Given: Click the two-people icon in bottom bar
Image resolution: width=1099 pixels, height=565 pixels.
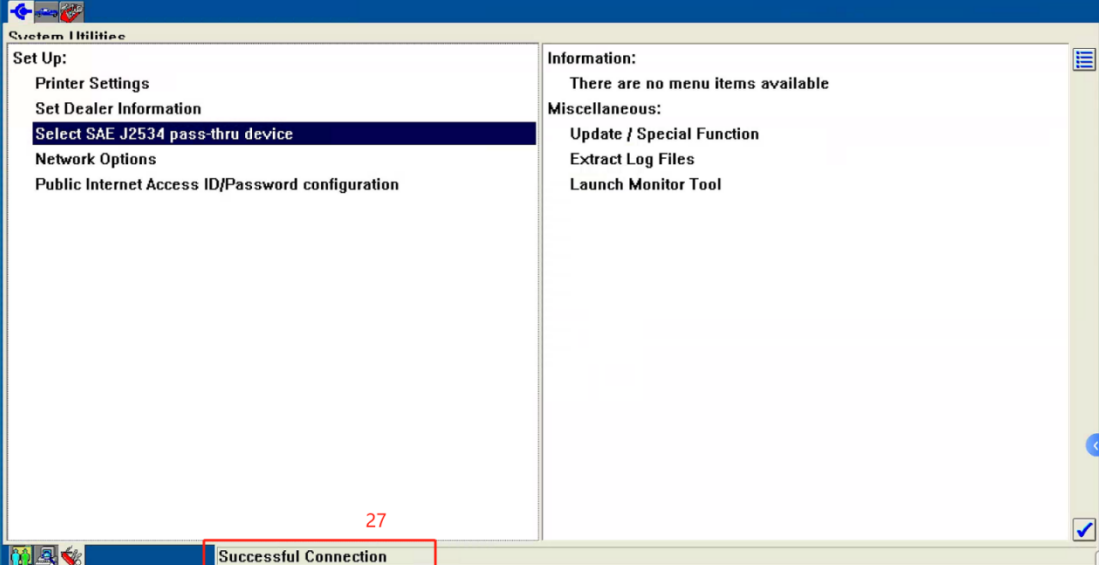Looking at the screenshot, I should pos(20,555).
